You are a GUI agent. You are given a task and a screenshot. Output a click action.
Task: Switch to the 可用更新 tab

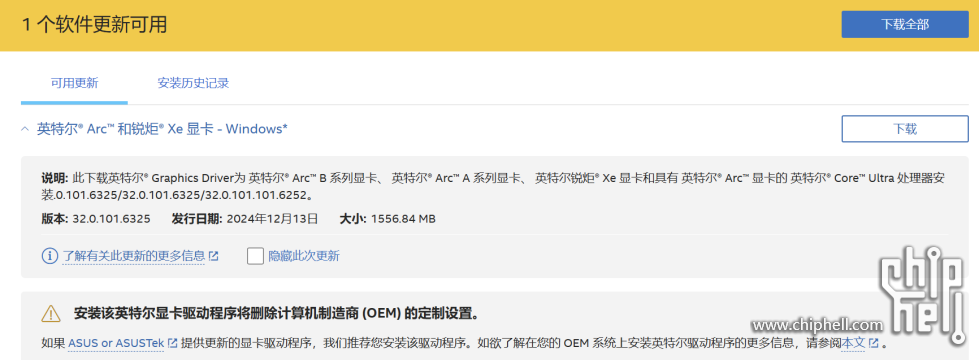pyautogui.click(x=74, y=83)
